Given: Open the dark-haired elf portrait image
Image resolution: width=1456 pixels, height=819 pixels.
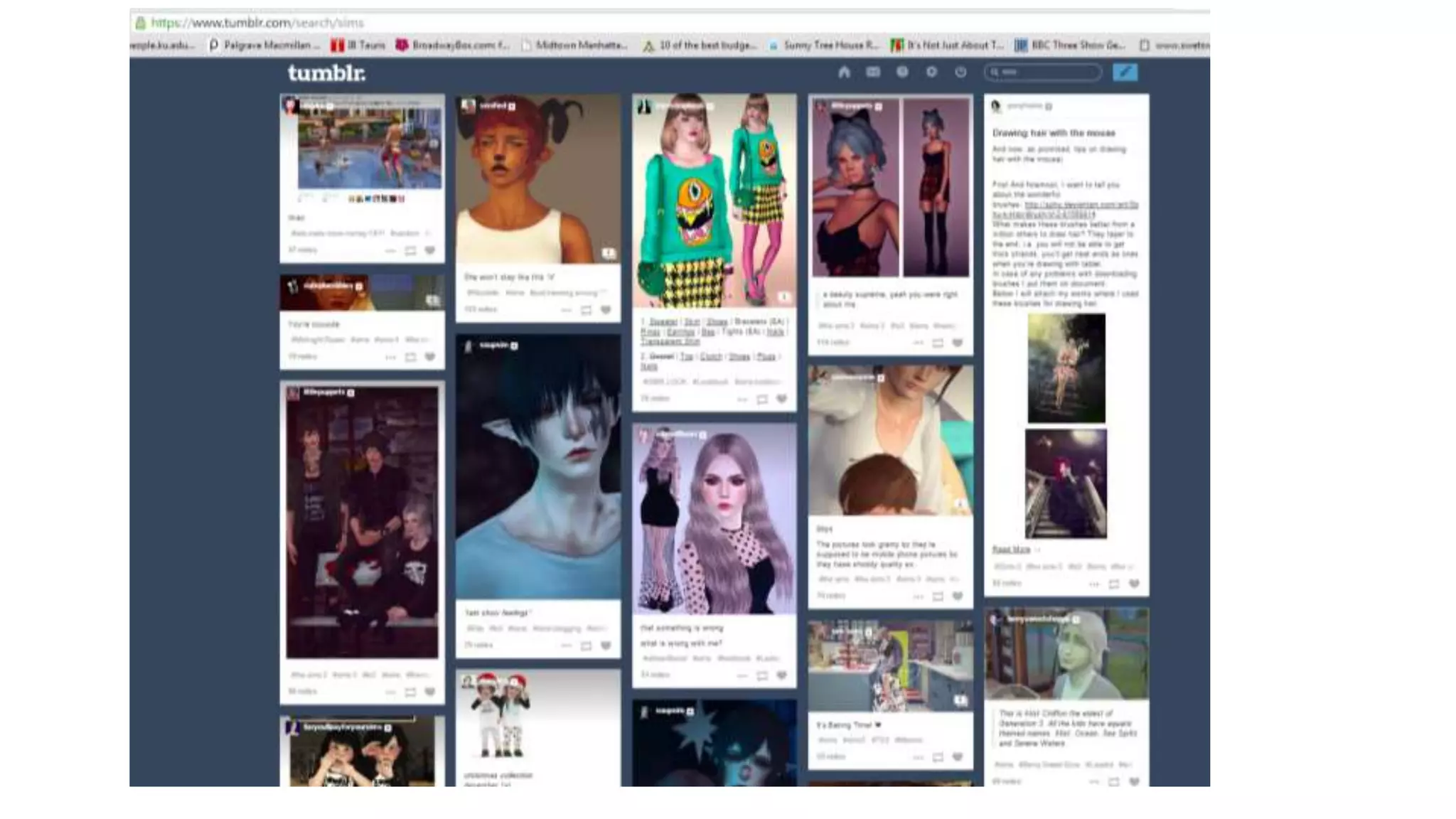Looking at the screenshot, I should tap(538, 468).
